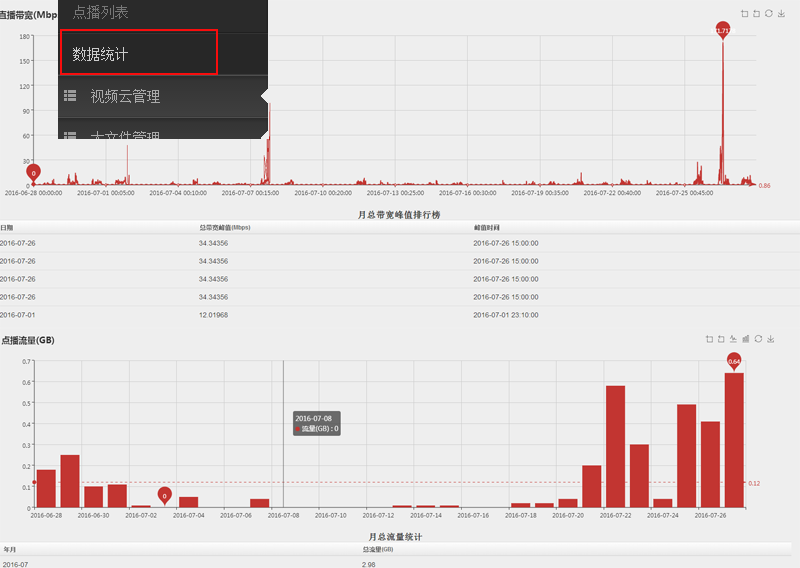Refresh the live bandwidth chart
Image resolution: width=800 pixels, height=568 pixels.
(768, 13)
